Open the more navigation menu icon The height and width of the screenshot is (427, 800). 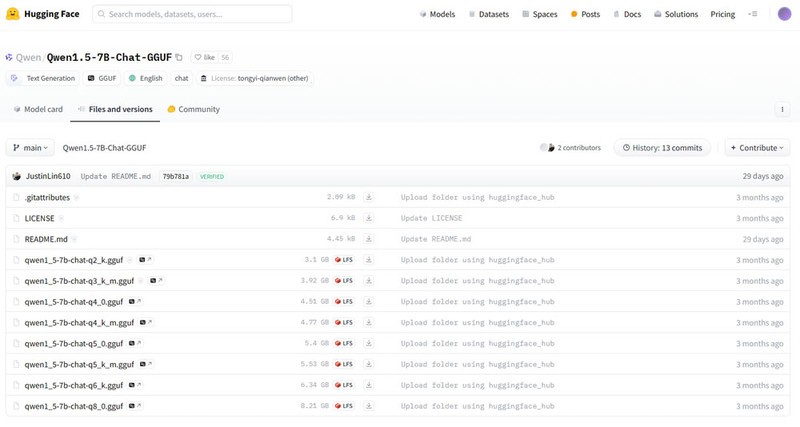coord(753,14)
